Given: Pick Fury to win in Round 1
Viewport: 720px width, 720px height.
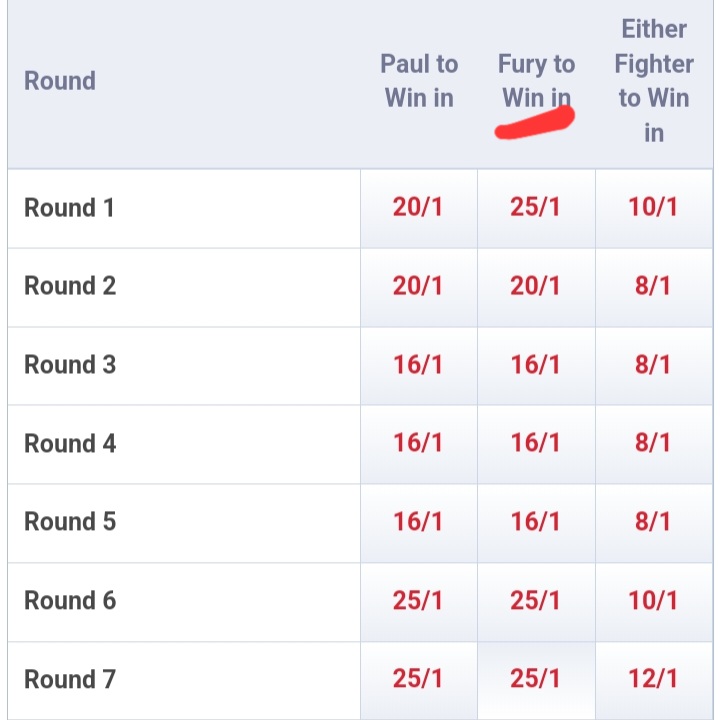Looking at the screenshot, I should pos(536,208).
